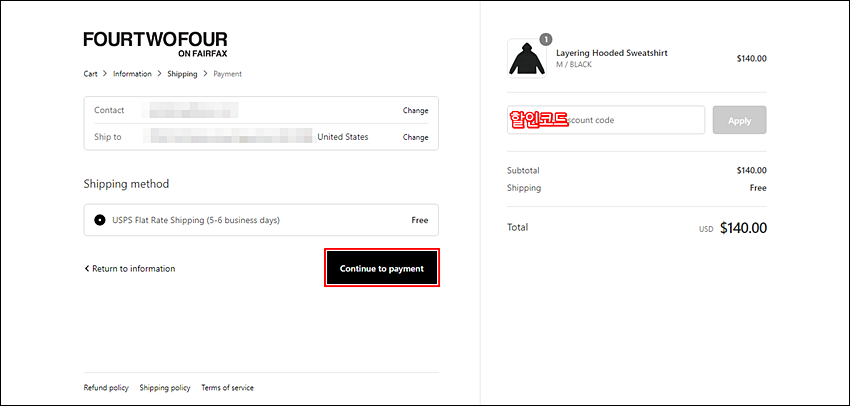Return to information link
Screen dimensions: 850x406
click(x=130, y=268)
